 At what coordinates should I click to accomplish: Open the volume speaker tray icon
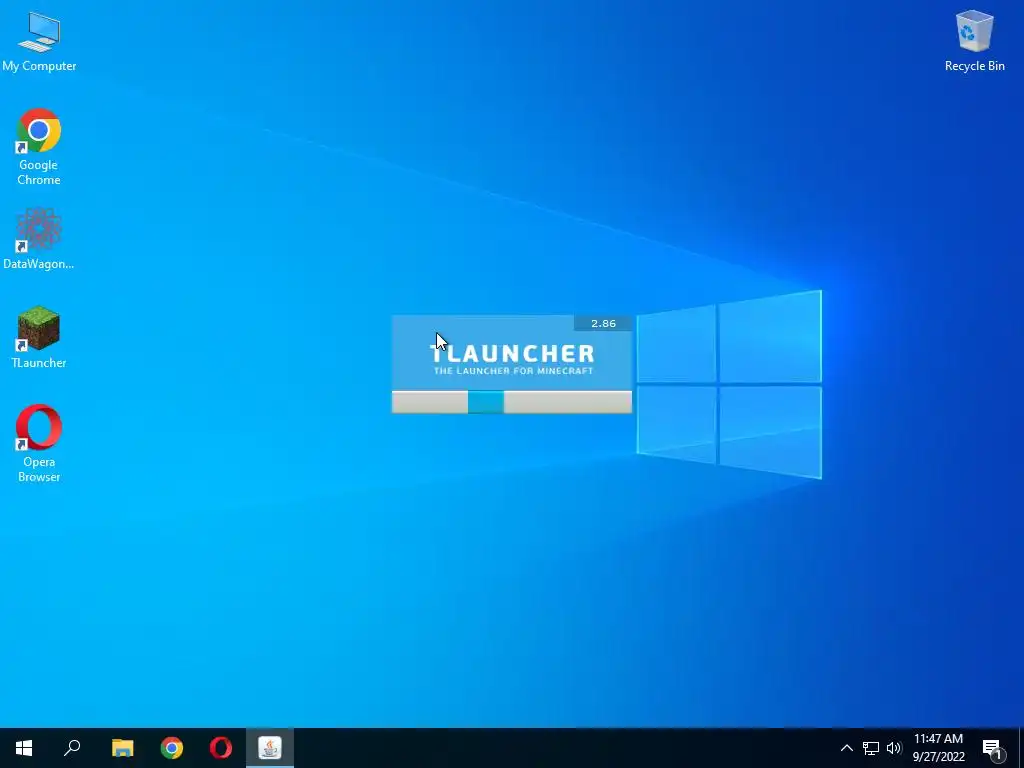point(893,748)
